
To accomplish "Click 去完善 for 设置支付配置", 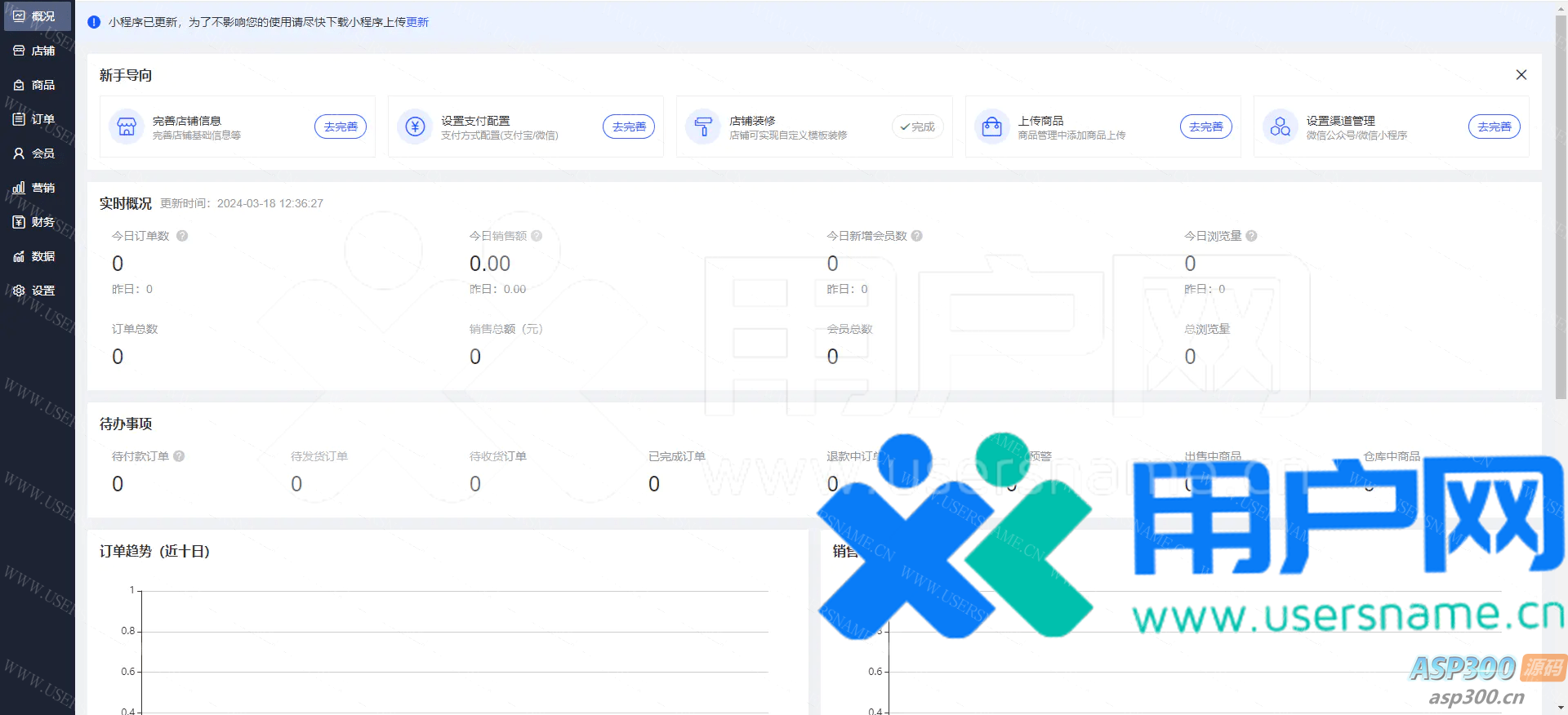I will click(629, 127).
